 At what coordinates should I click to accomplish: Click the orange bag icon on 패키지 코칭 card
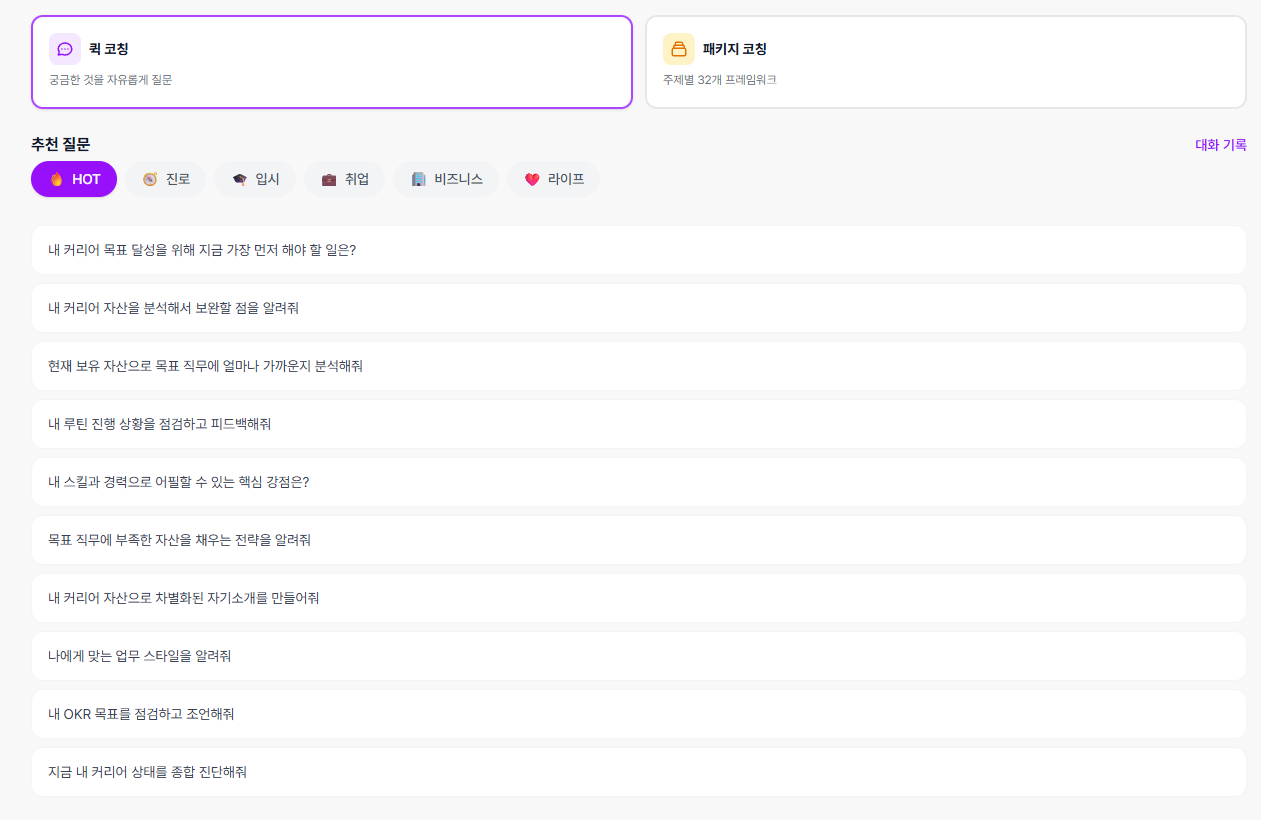tap(679, 48)
